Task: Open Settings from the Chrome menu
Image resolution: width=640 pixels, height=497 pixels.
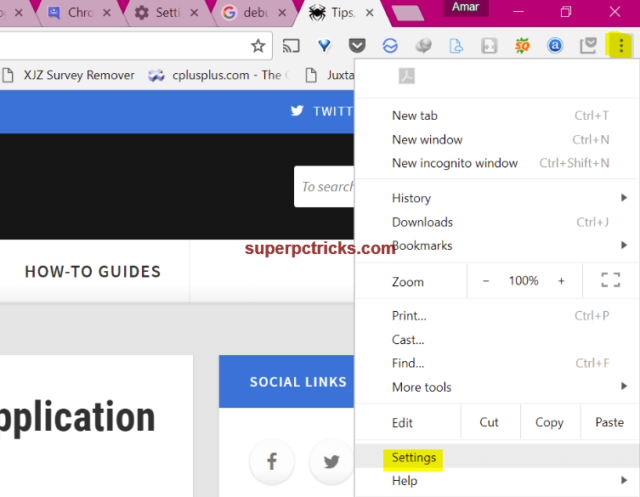Action: tap(497, 457)
